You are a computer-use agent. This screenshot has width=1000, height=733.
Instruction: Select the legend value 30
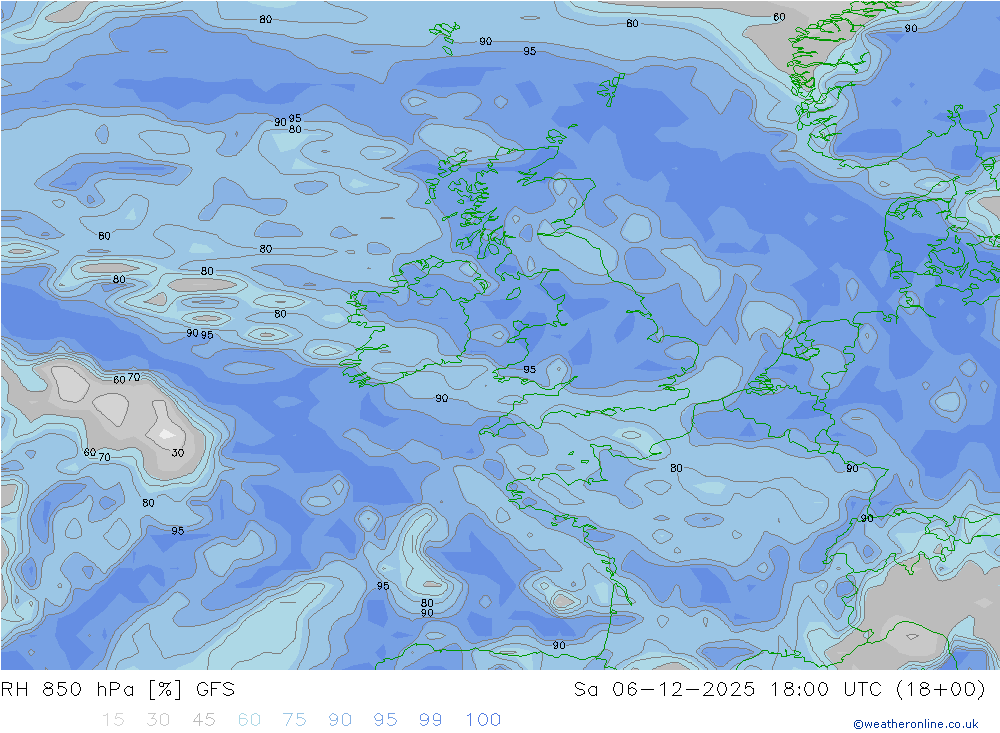158,720
